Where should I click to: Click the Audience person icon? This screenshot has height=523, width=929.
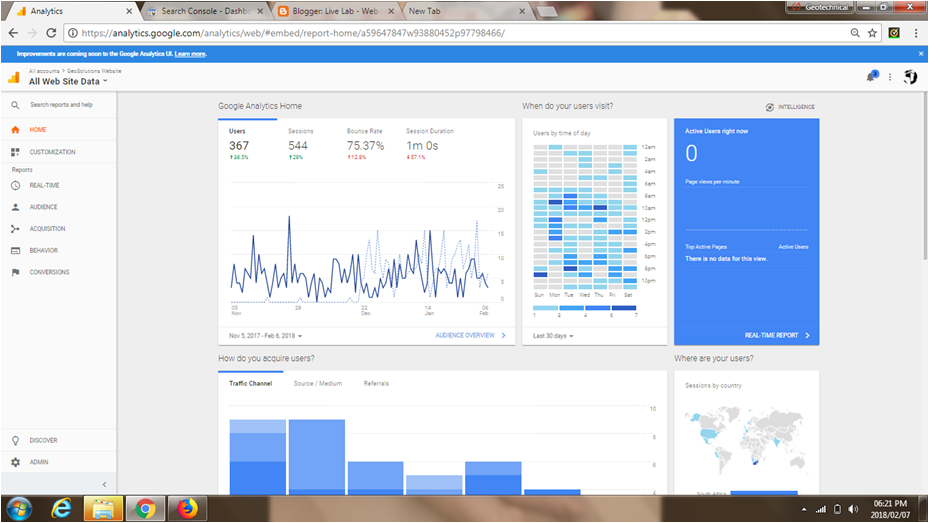15,207
